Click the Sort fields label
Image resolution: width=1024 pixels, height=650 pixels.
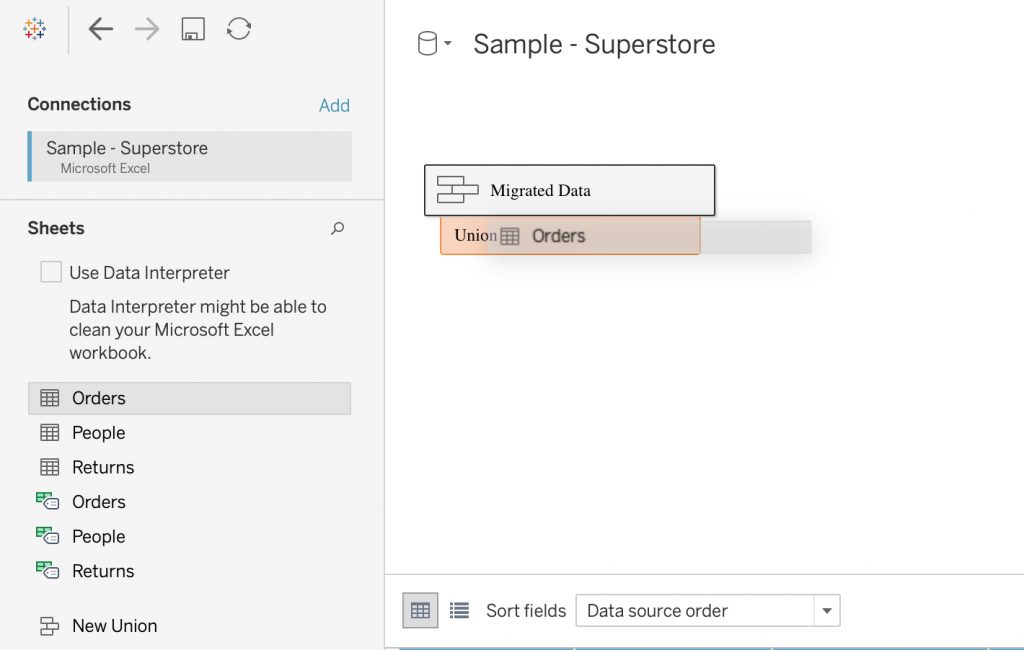click(526, 610)
